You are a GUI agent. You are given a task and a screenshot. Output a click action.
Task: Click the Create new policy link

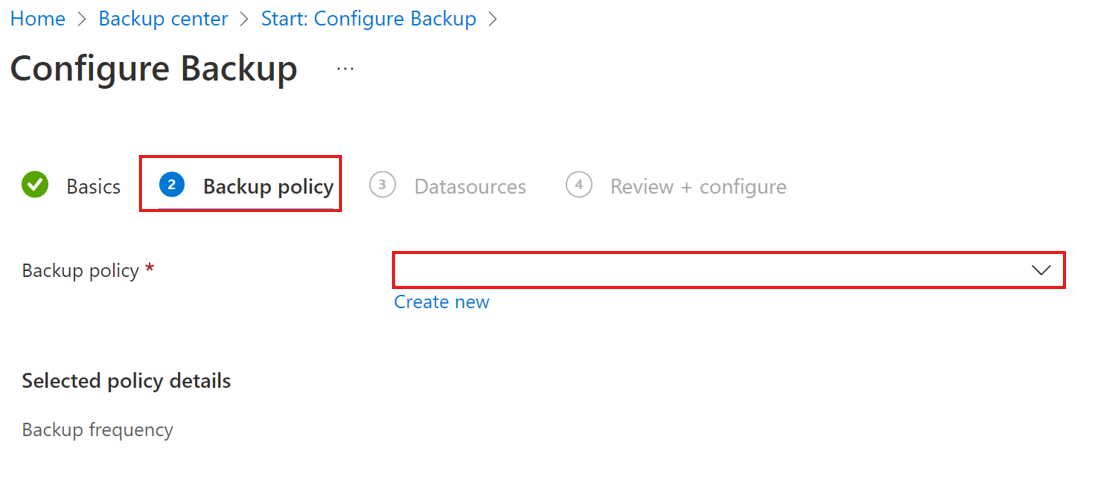pyautogui.click(x=441, y=302)
